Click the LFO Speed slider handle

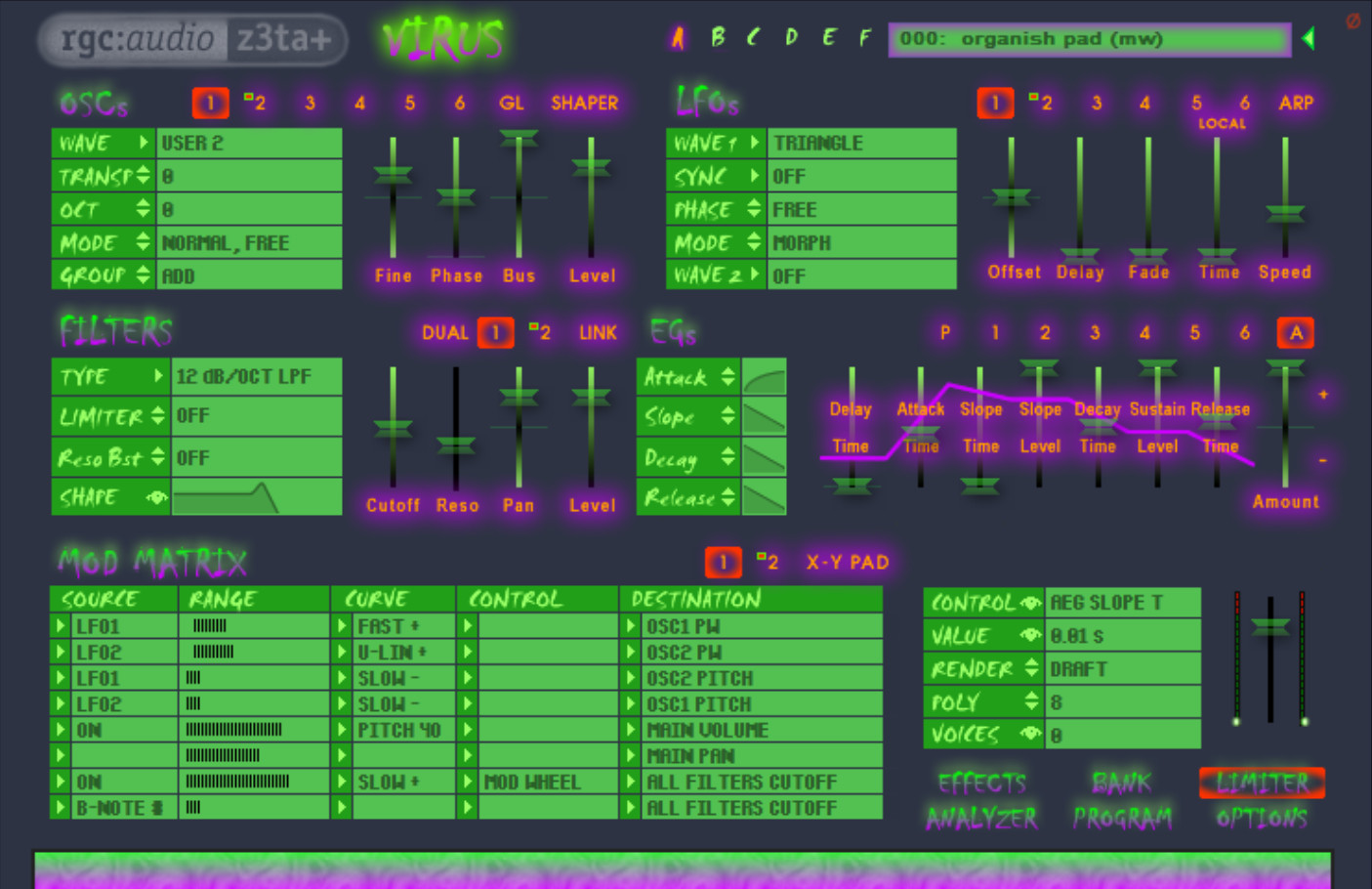[1284, 212]
